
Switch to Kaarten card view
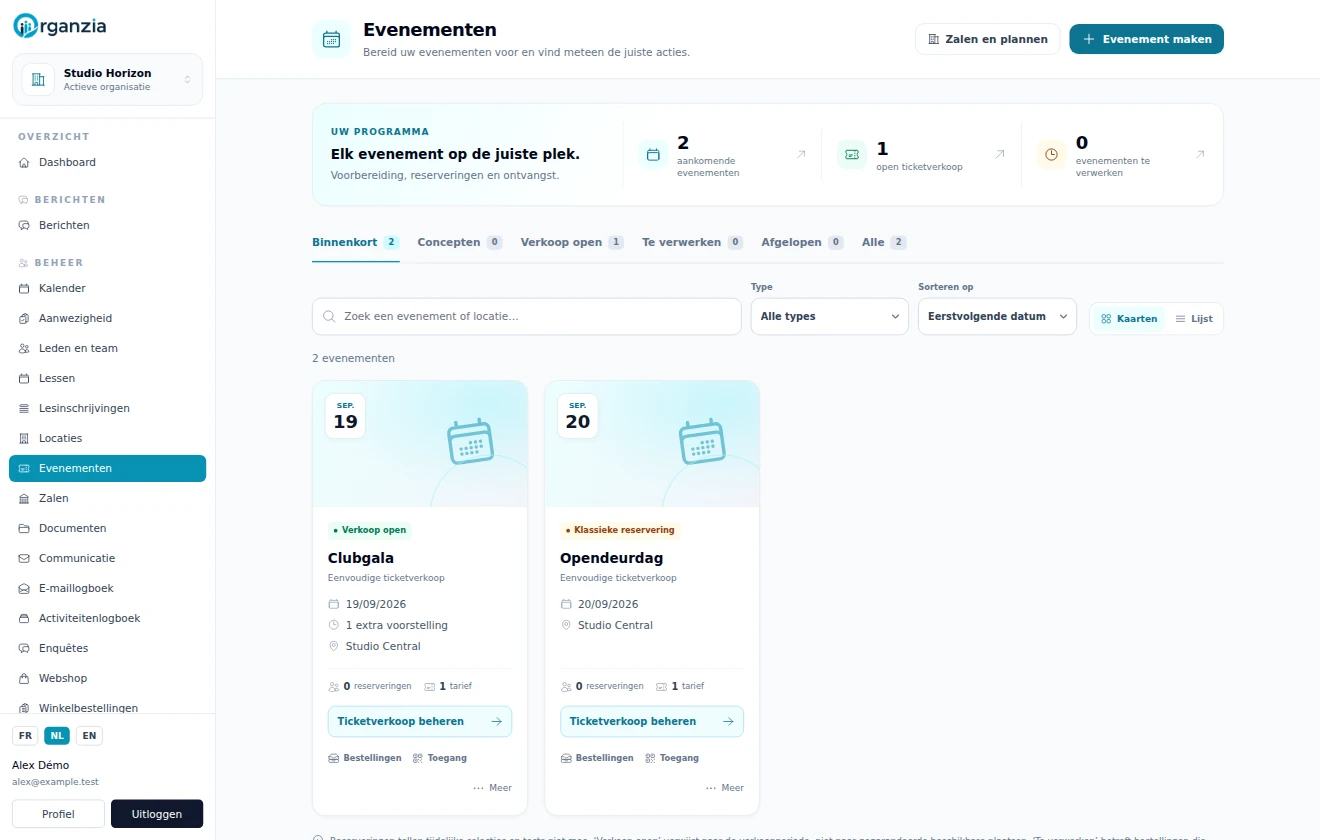point(1128,319)
